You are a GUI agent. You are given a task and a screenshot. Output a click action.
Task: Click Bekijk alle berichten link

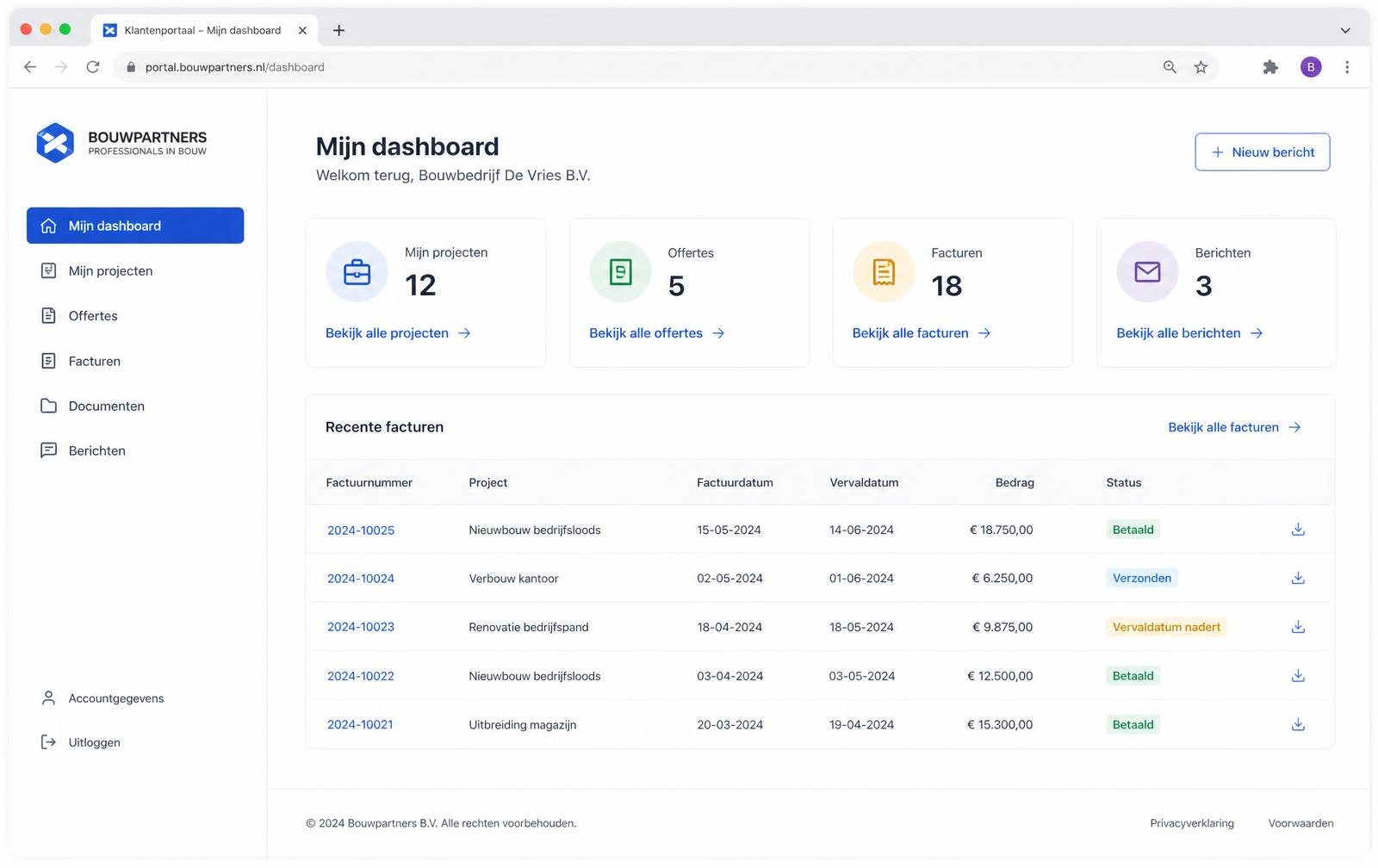pyautogui.click(x=1189, y=333)
